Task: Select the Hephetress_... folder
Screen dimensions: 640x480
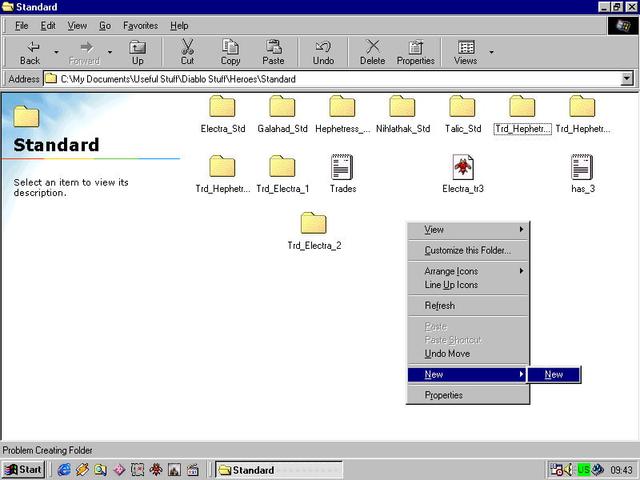Action: (342, 114)
